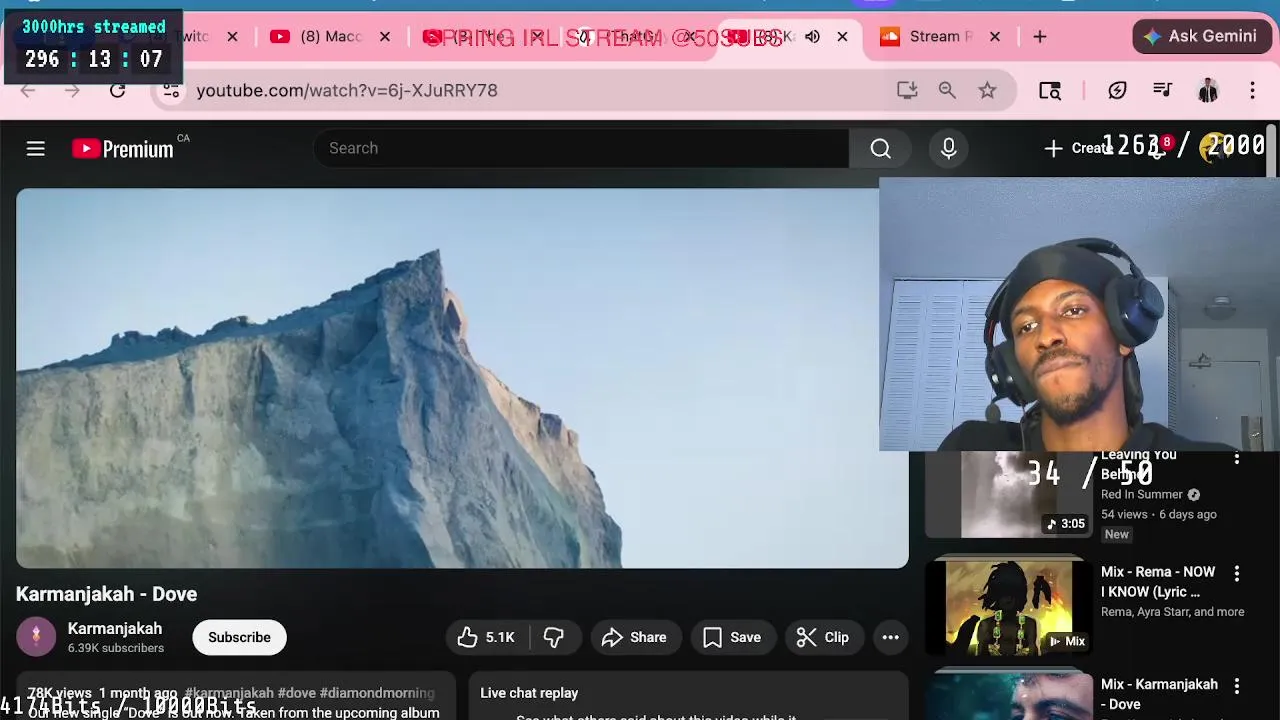Open Karmanjakah channel avatar
This screenshot has height=720, width=1280.
click(x=36, y=637)
